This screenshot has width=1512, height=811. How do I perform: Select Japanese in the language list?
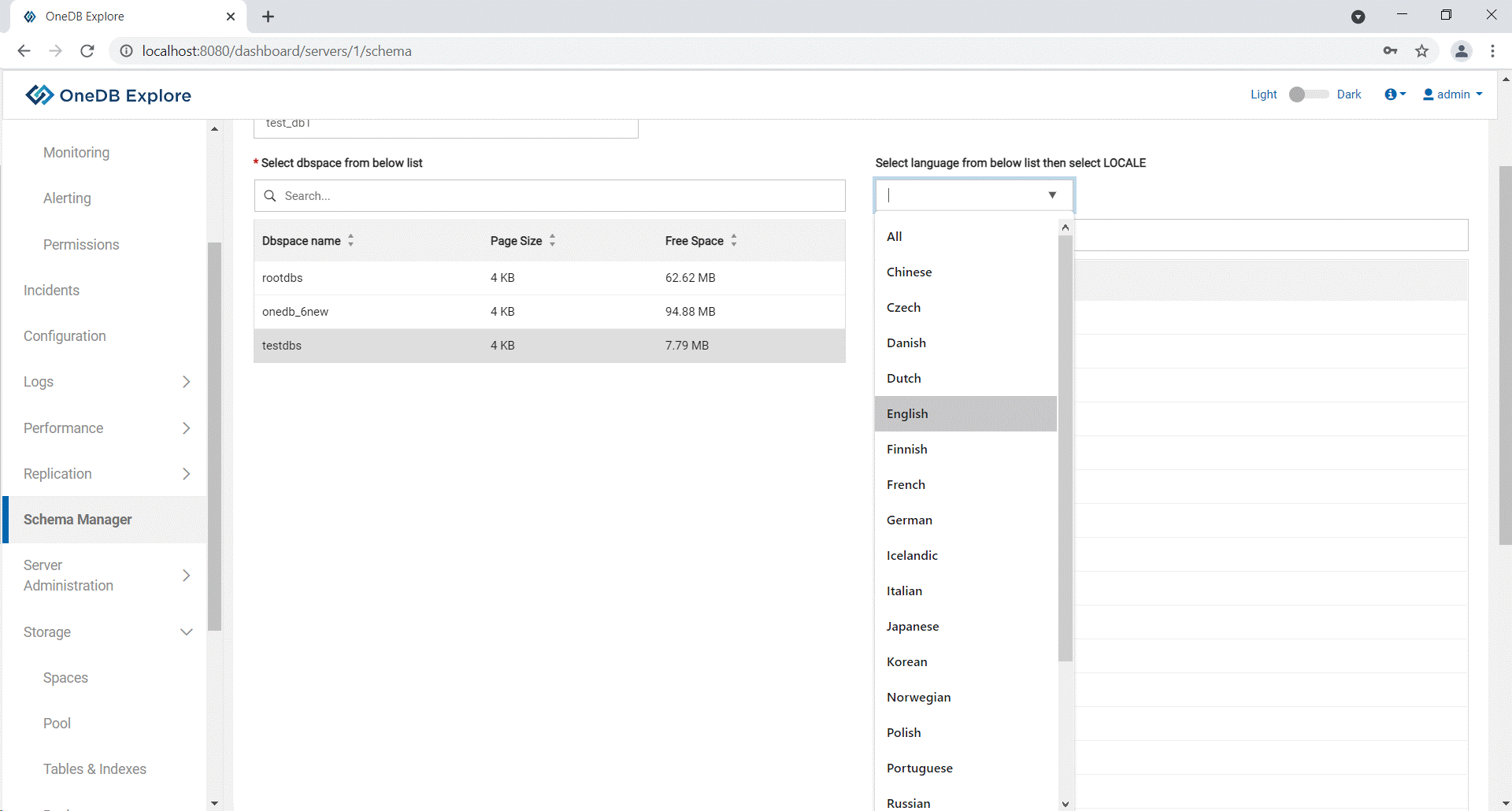point(913,627)
